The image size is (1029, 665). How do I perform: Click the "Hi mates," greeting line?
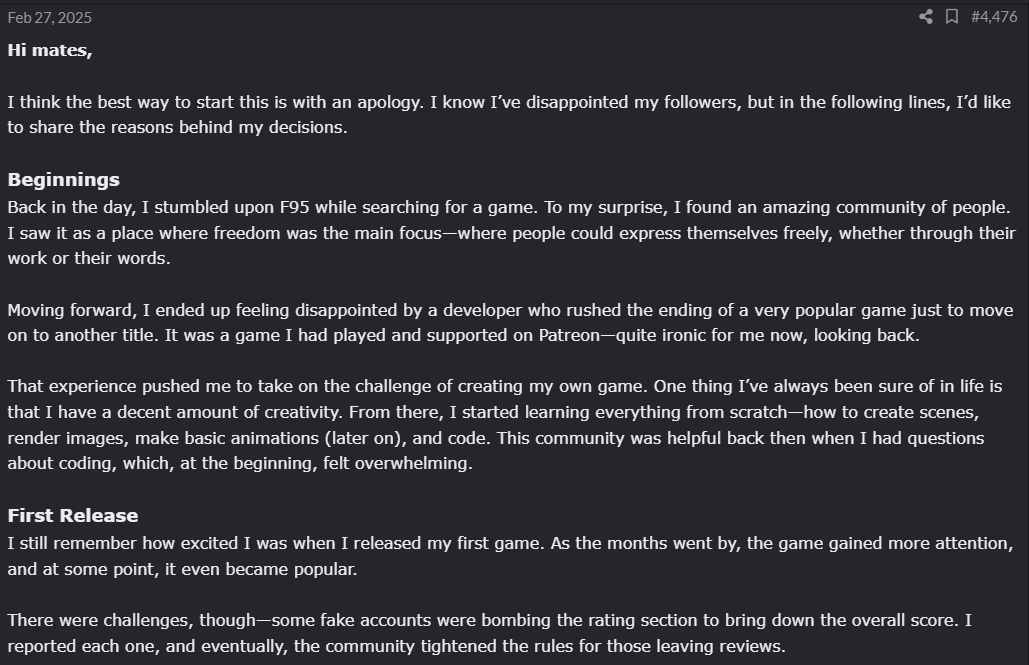click(x=50, y=50)
